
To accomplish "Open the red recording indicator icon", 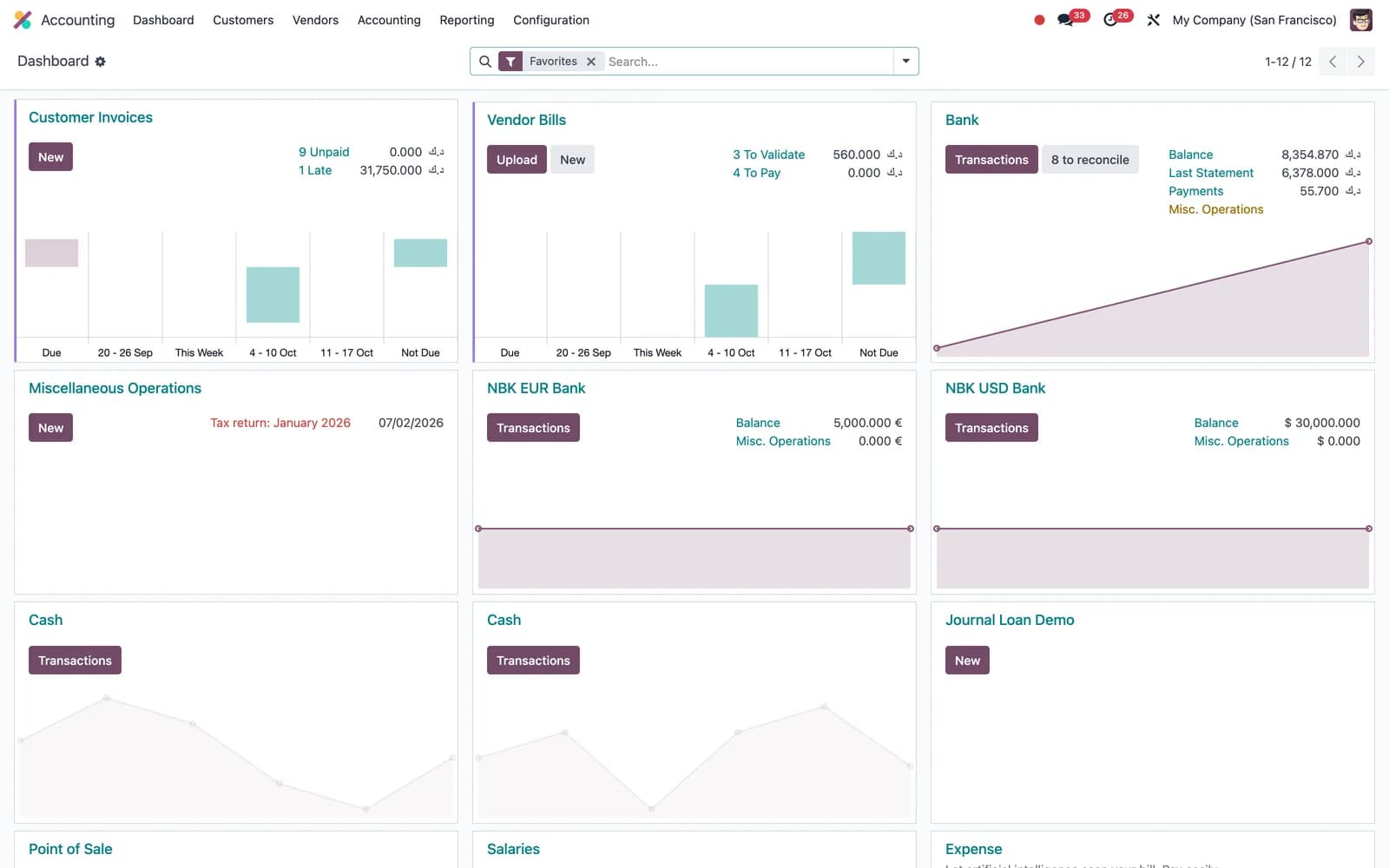I will [x=1039, y=20].
